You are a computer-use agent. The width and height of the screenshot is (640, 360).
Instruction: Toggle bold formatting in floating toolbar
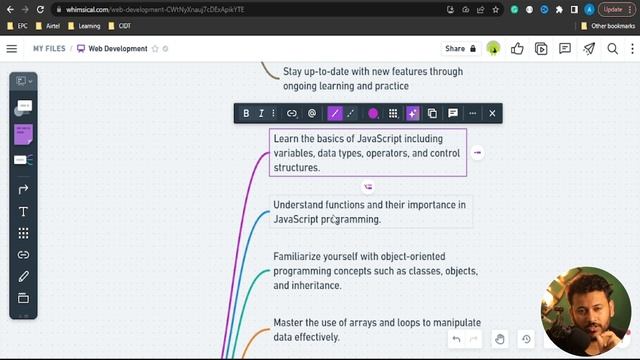click(x=246, y=113)
